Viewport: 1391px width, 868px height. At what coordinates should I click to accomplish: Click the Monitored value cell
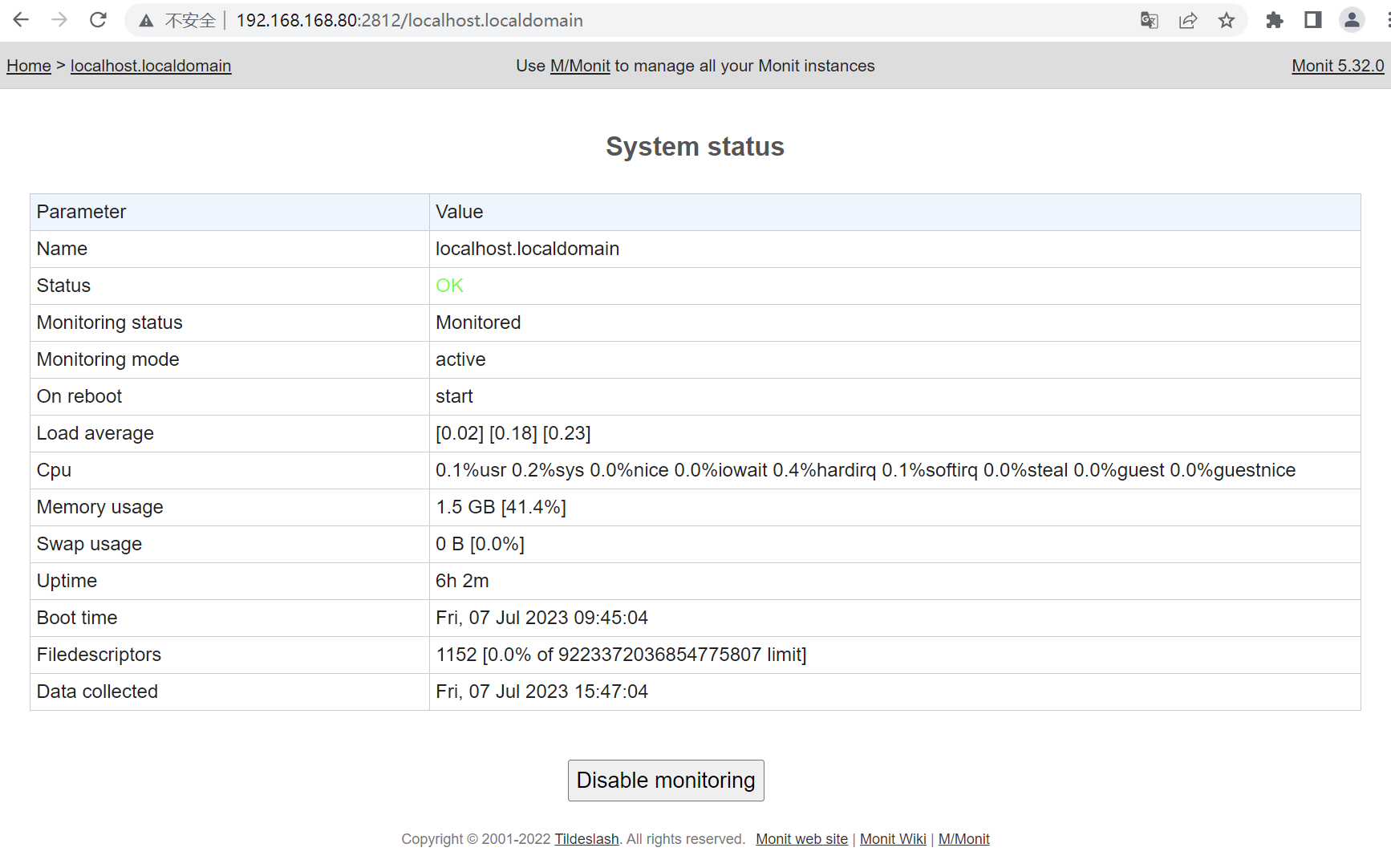coord(894,322)
